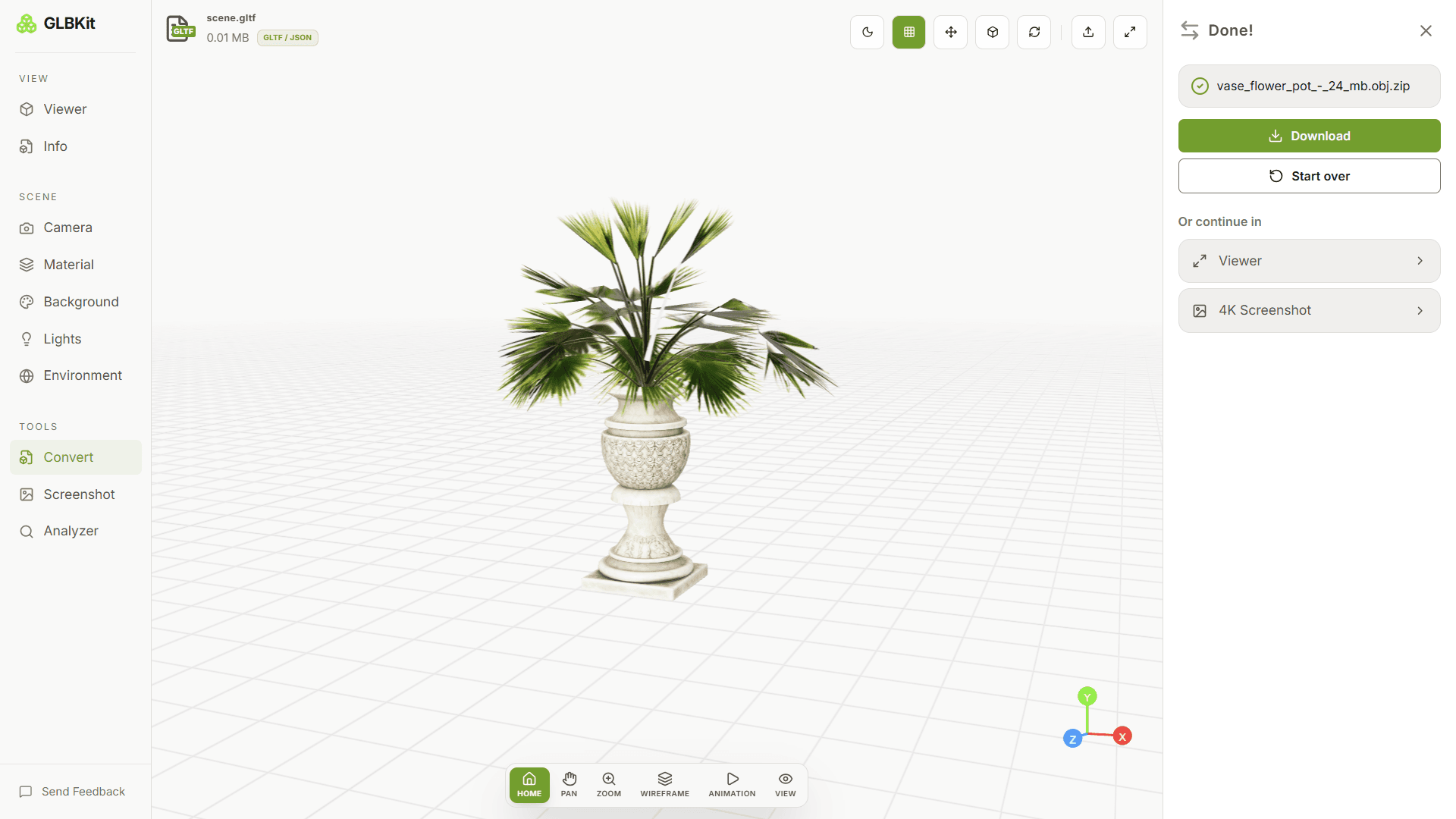
Task: Open the Info sidebar item
Action: [76, 146]
